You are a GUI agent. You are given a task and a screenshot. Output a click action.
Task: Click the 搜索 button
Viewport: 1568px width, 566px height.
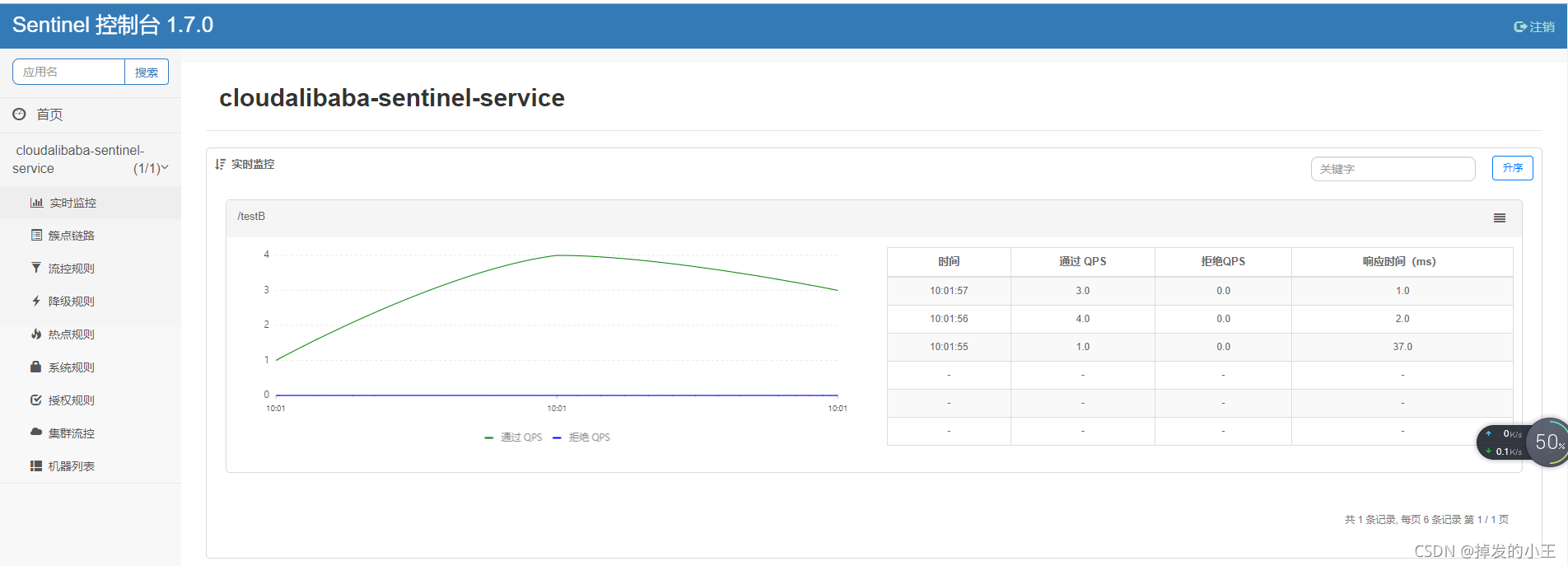[147, 73]
